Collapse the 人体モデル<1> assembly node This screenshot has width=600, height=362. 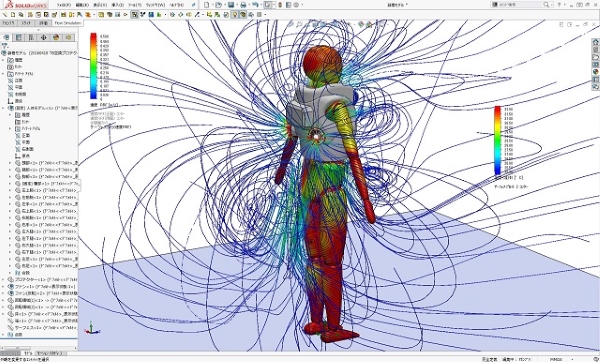click(3, 108)
